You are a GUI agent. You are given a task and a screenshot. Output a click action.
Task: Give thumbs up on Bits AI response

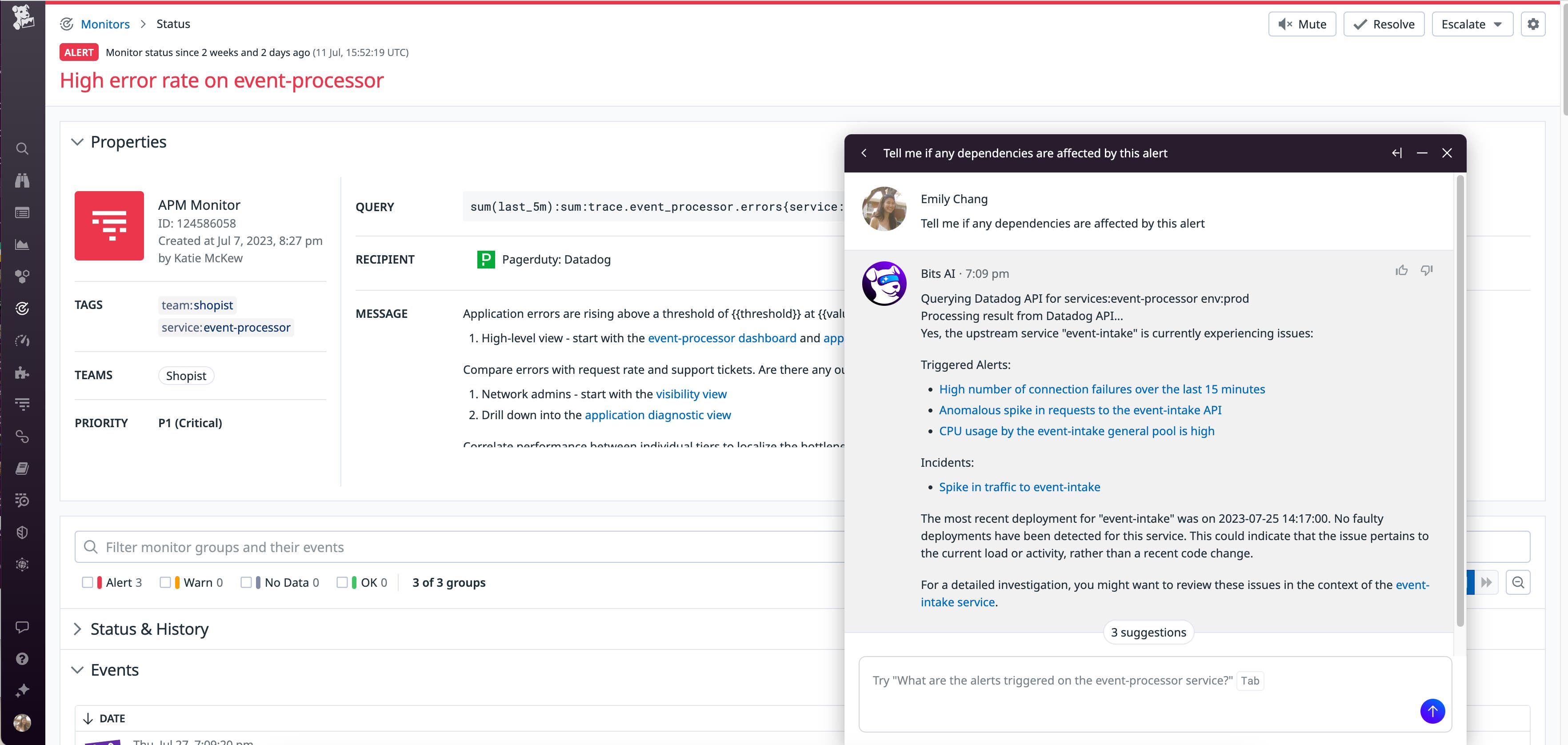pos(1402,270)
